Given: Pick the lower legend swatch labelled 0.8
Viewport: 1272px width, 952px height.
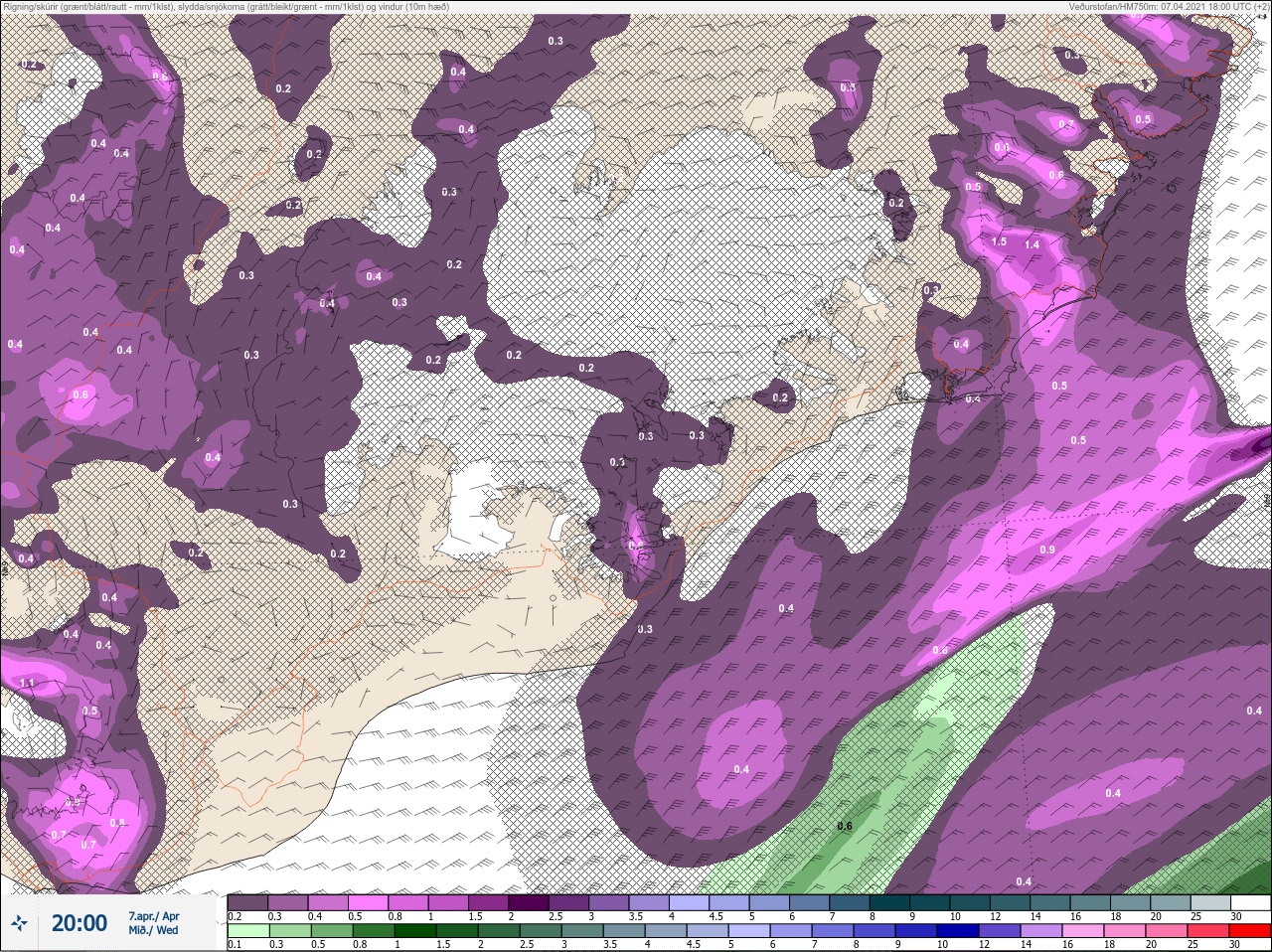Looking at the screenshot, I should pyautogui.click(x=374, y=930).
